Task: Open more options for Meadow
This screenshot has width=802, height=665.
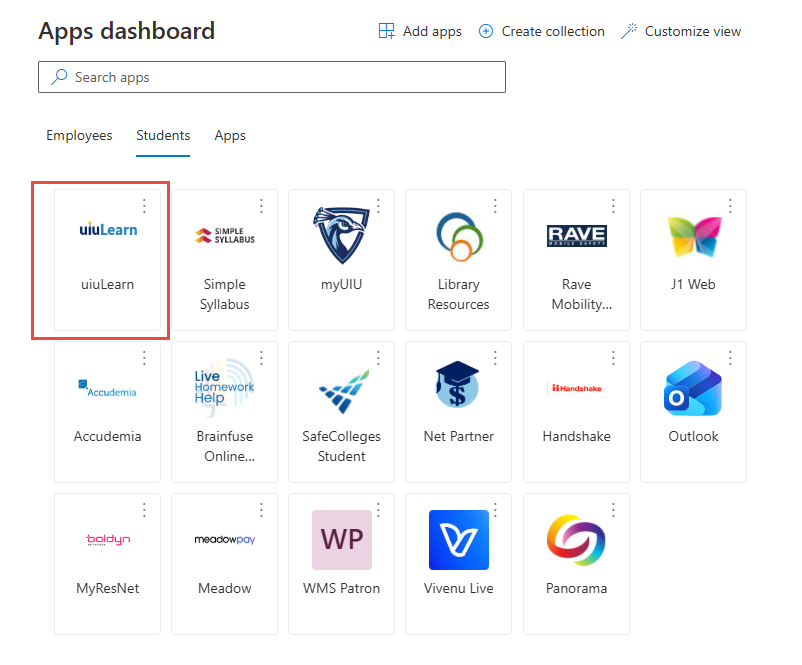Action: point(261,509)
